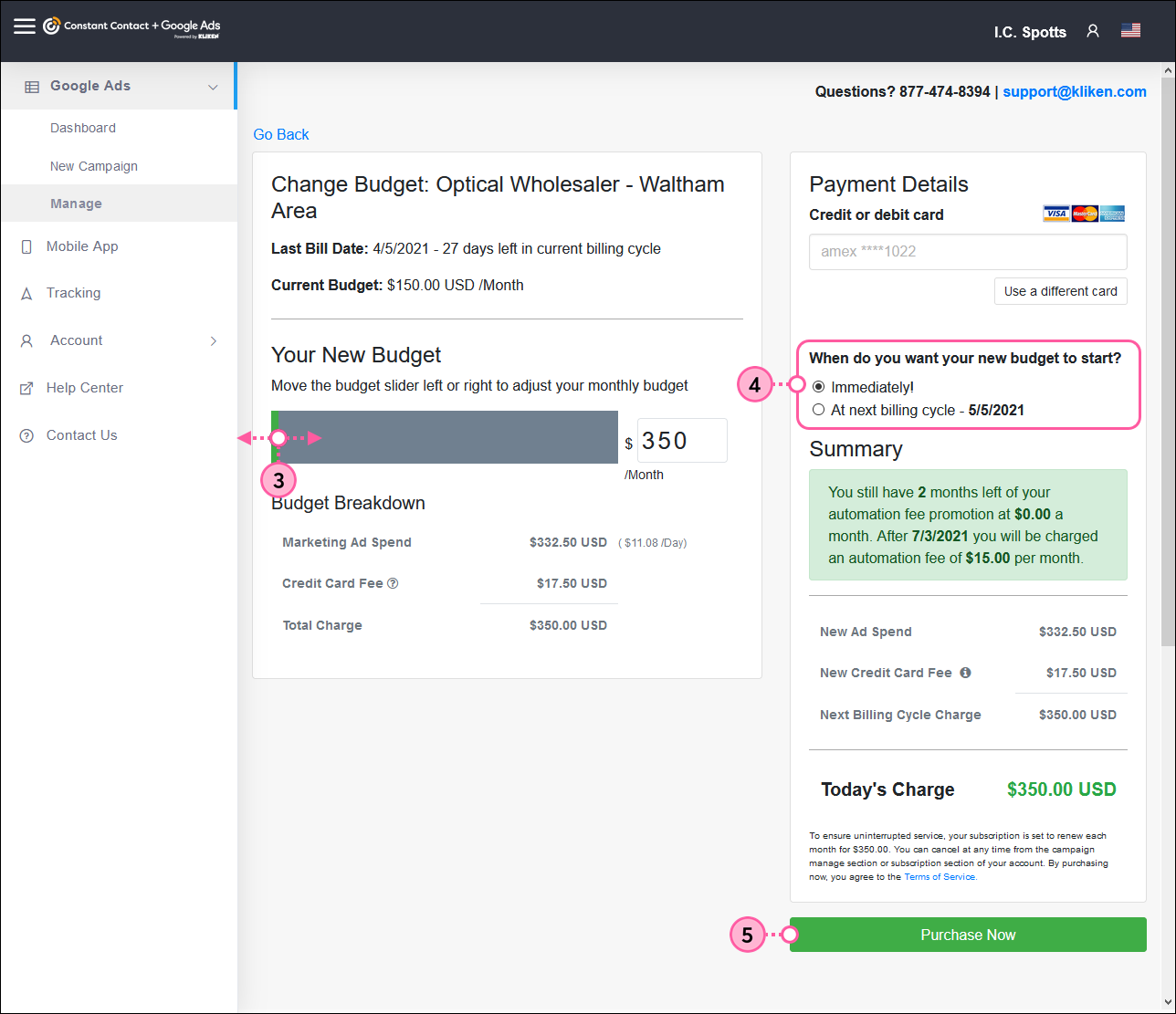
Task: Click the user profile icon
Action: [1093, 30]
